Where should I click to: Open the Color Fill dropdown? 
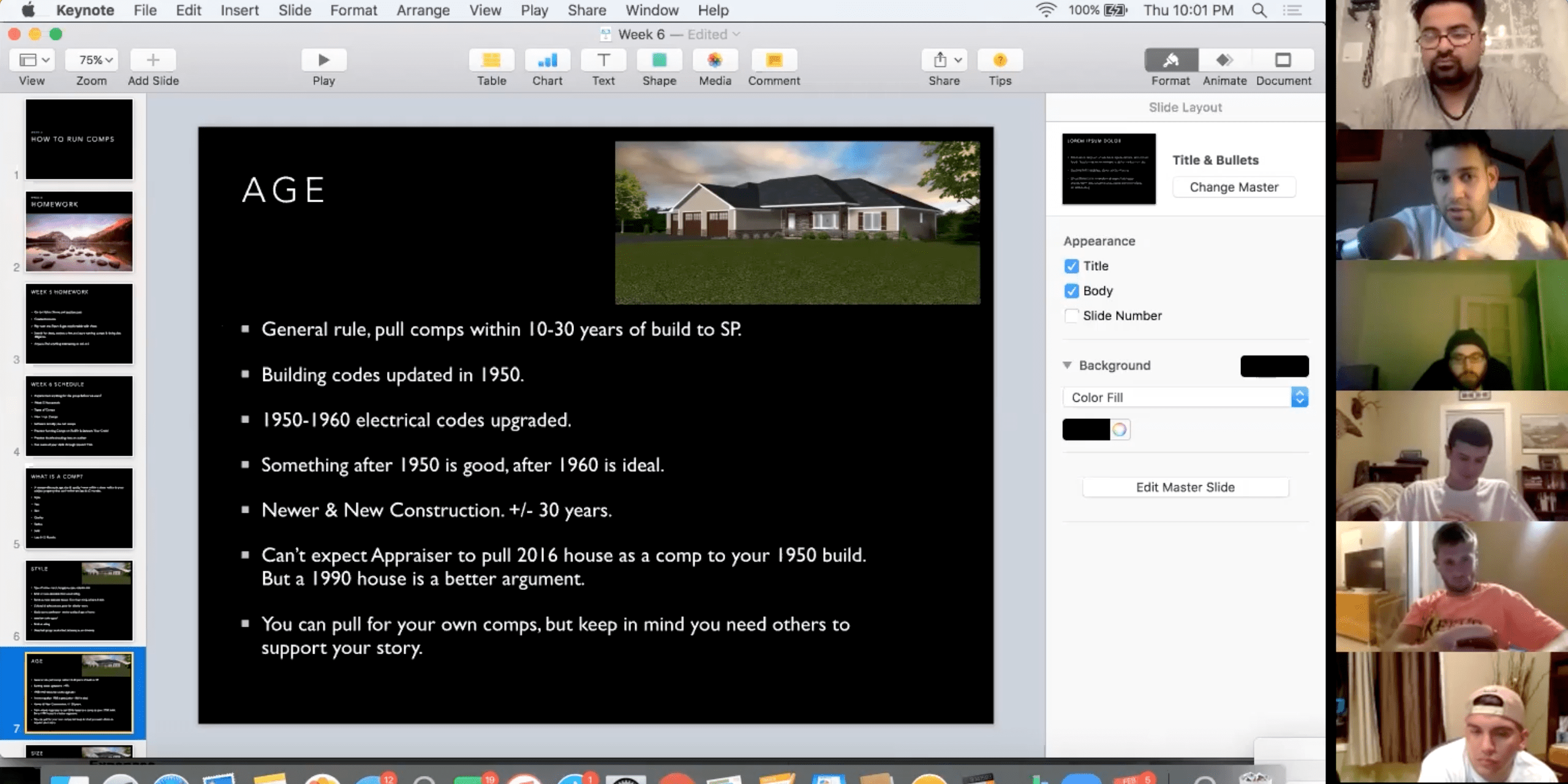1185,398
